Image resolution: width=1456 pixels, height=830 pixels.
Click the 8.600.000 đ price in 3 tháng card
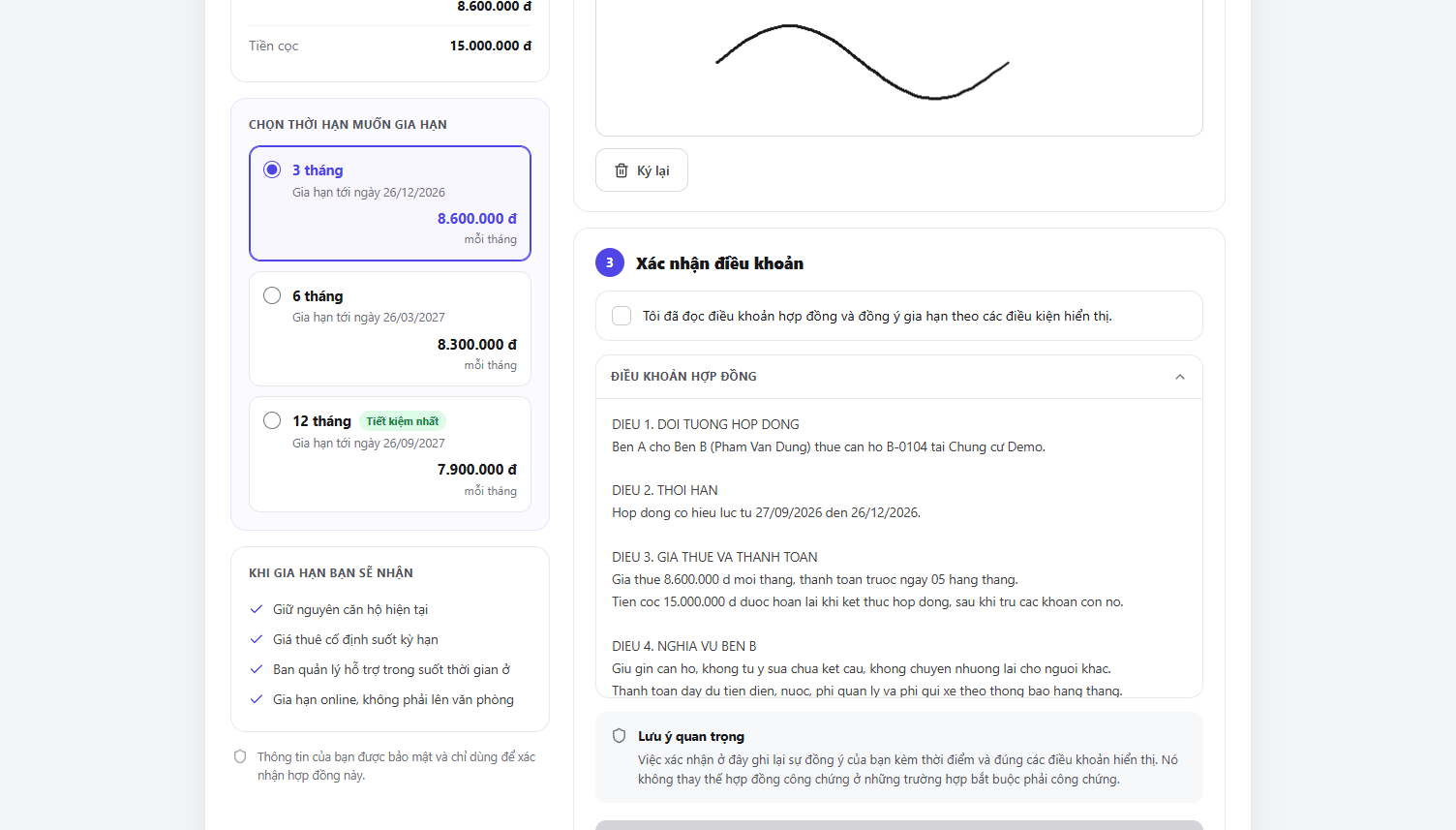[476, 219]
